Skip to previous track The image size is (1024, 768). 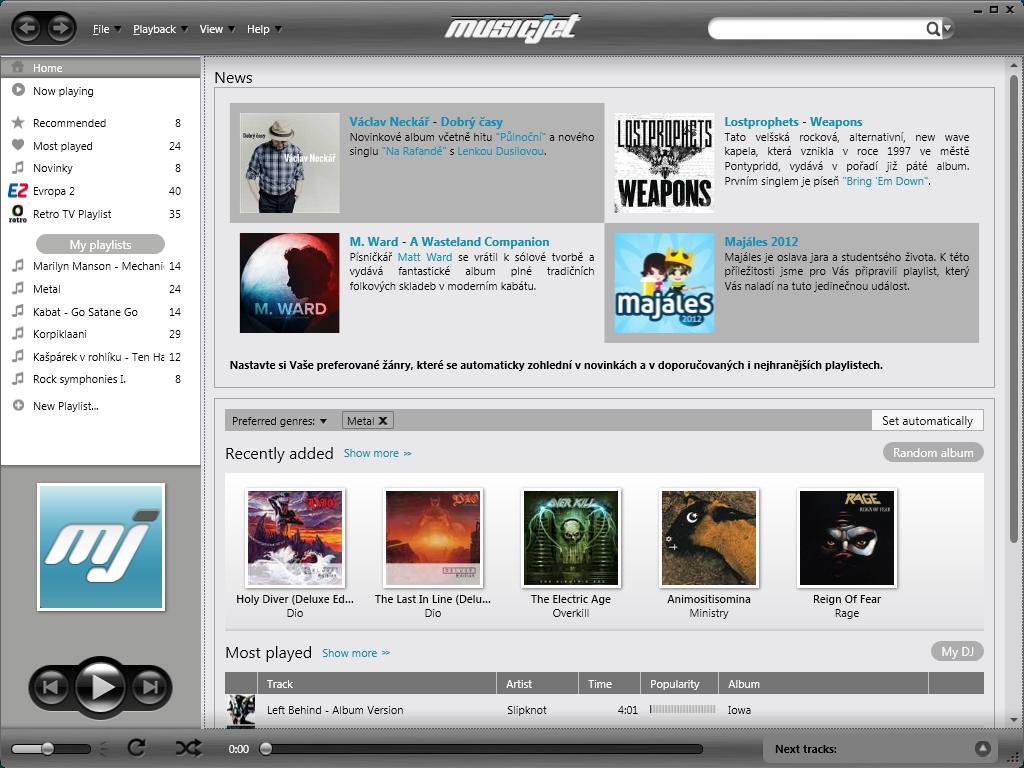point(50,687)
